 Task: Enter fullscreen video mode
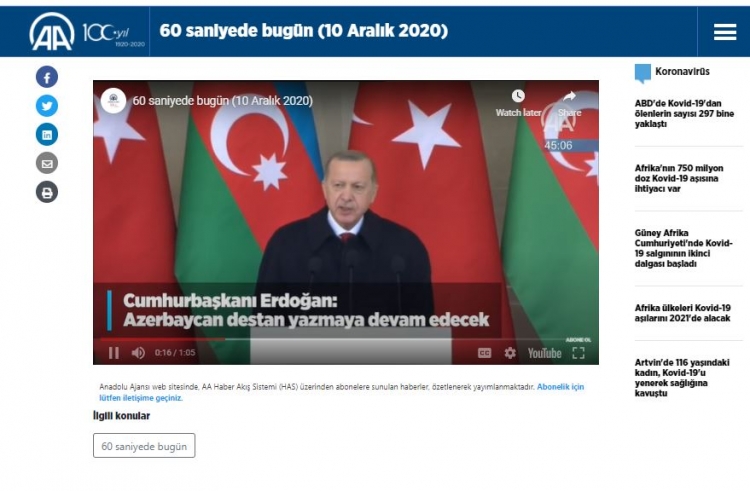[x=578, y=353]
